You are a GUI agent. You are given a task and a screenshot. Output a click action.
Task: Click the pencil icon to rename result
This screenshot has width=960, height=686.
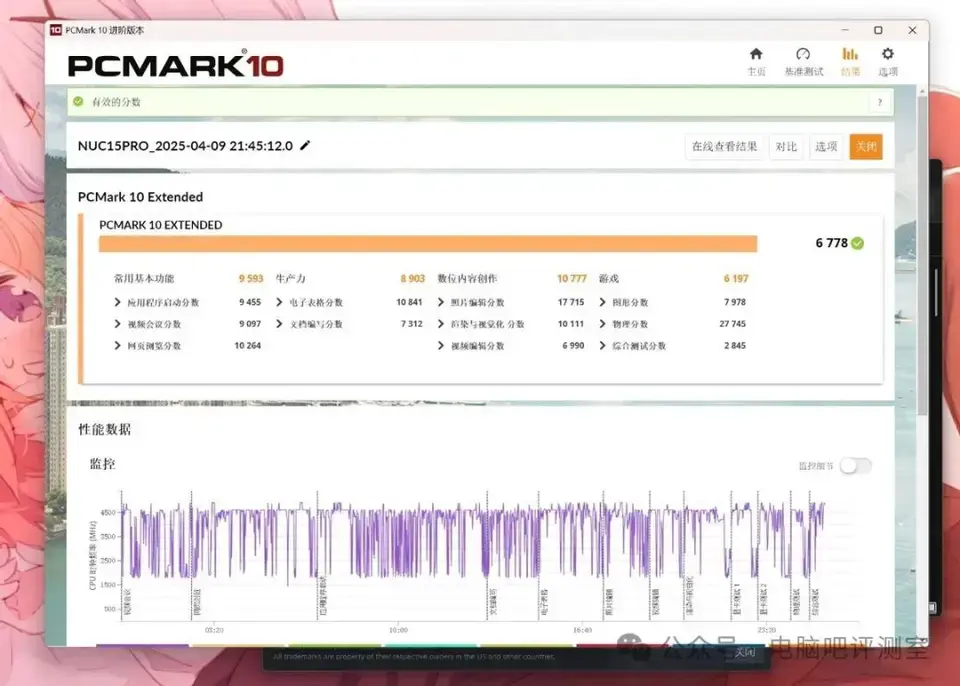305,145
